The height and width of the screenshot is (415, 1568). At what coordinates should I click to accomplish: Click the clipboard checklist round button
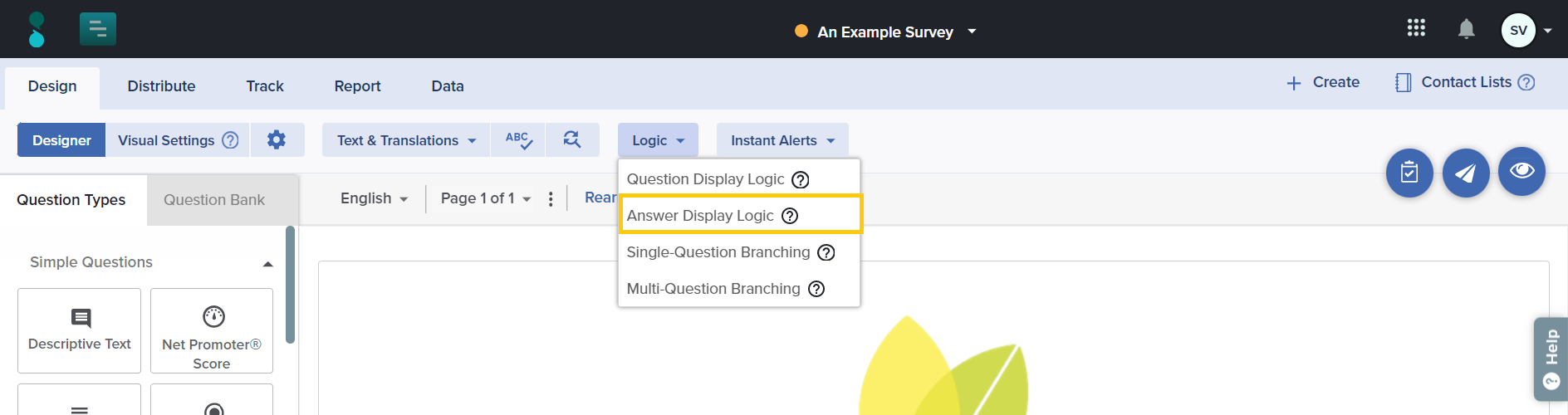tap(1409, 173)
